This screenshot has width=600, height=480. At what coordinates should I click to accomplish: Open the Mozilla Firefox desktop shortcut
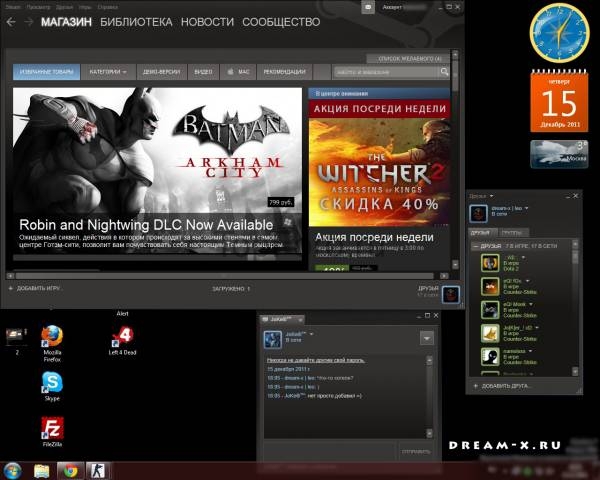tap(52, 343)
